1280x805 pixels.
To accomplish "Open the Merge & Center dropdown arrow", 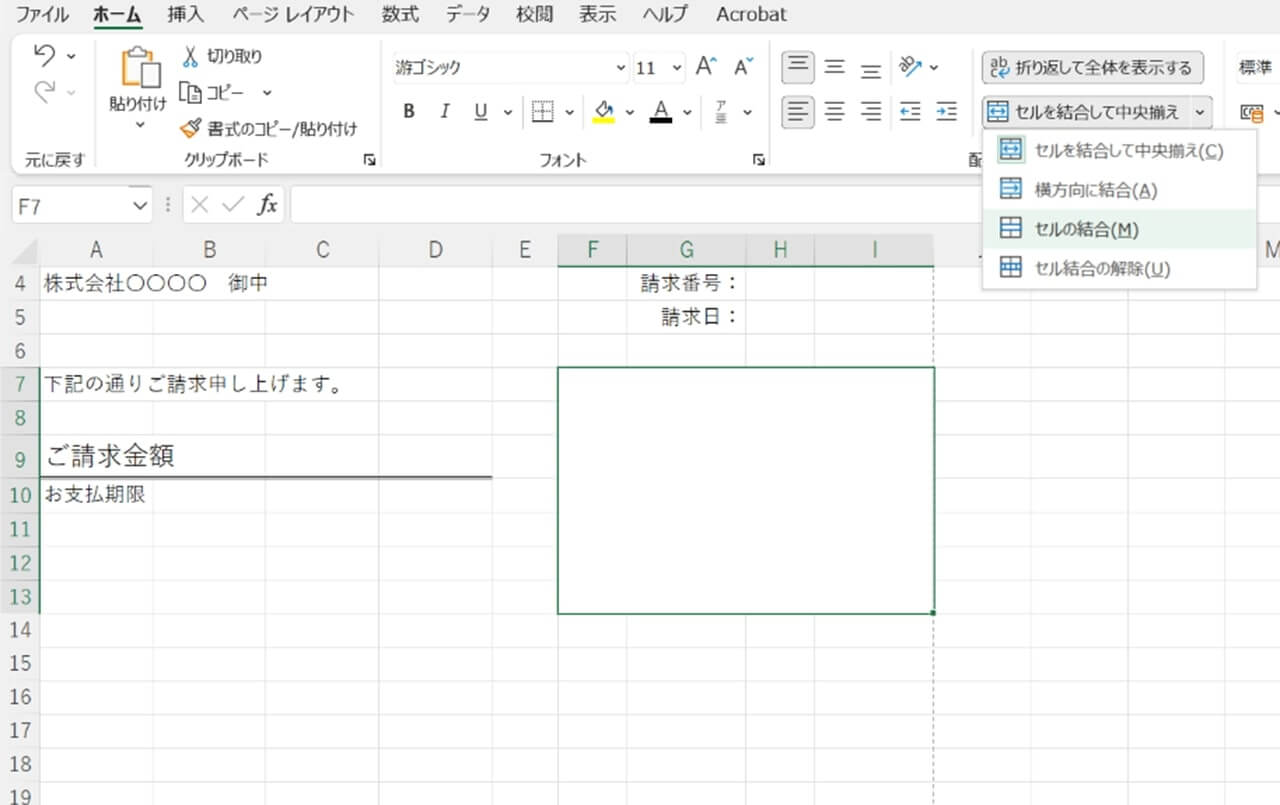I will point(1201,112).
